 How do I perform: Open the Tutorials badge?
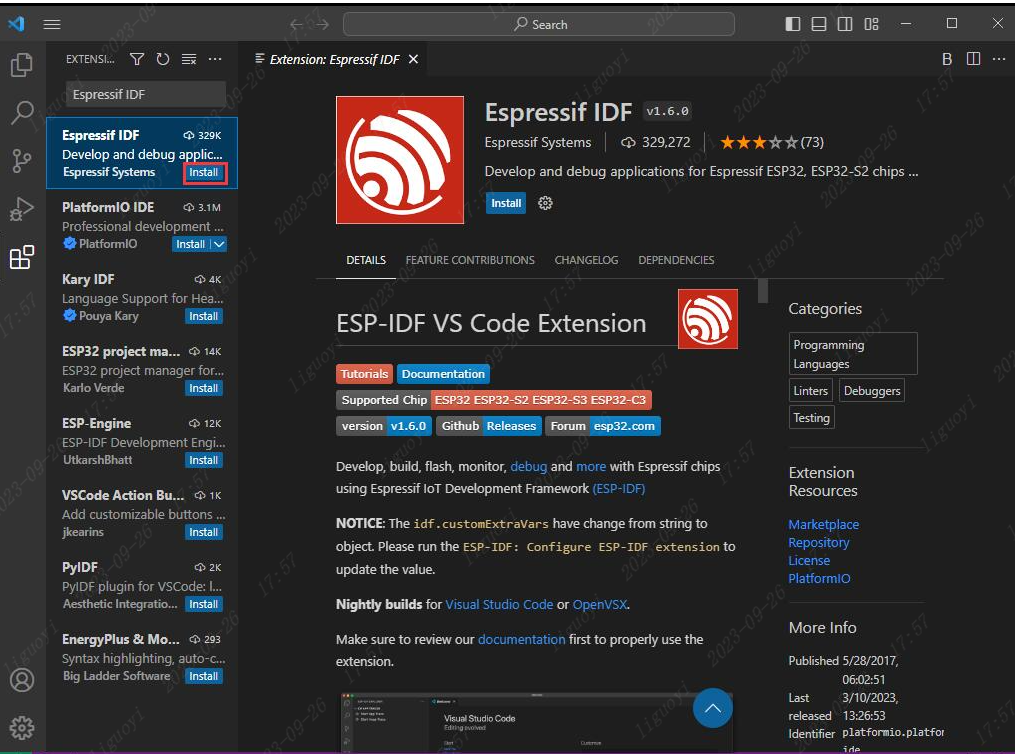tap(364, 374)
